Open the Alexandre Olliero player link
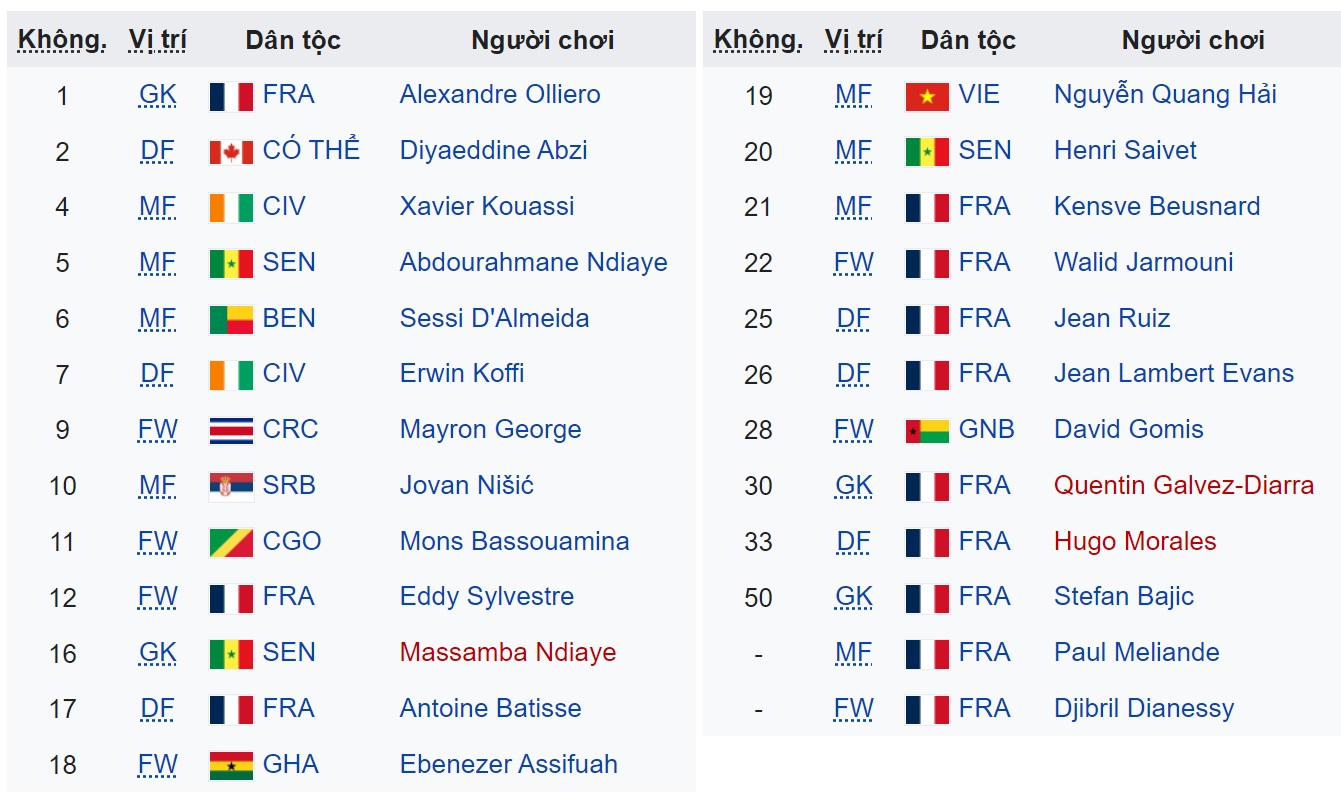The image size is (1341, 793). click(x=500, y=95)
